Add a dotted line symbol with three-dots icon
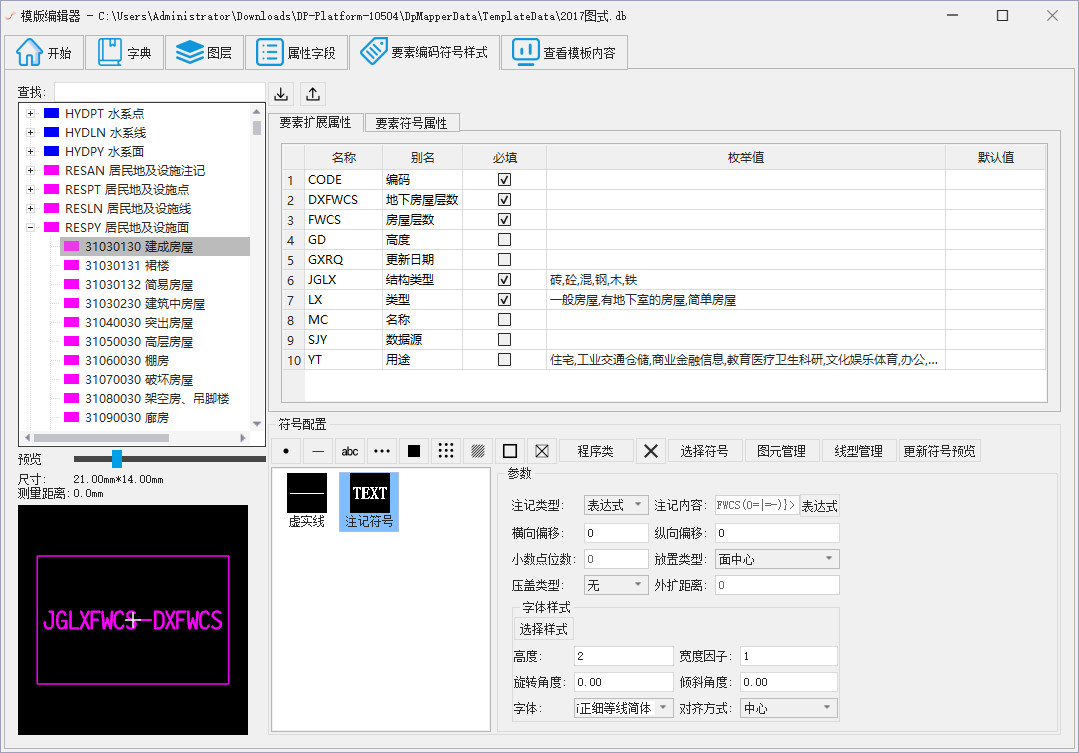This screenshot has height=753, width=1079. click(382, 451)
